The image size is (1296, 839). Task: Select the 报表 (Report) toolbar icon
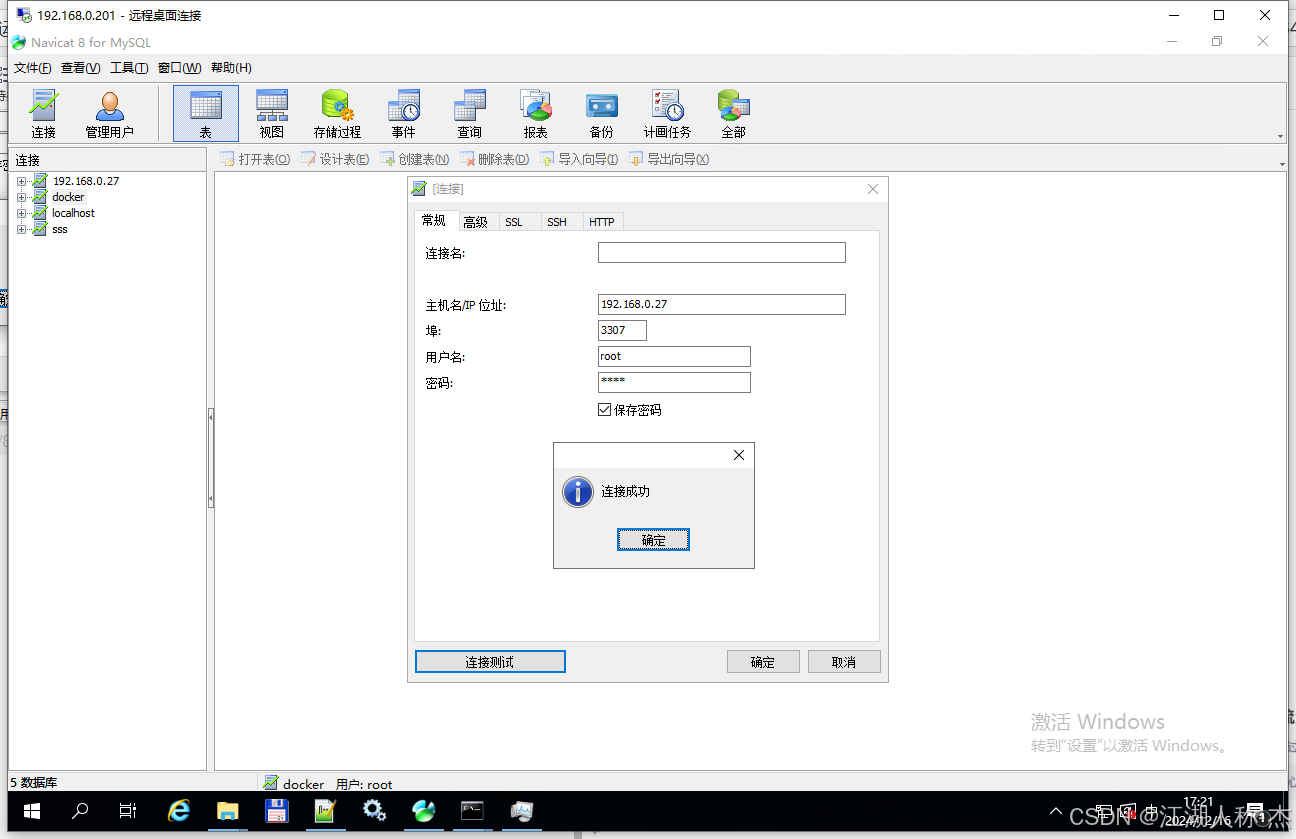[x=536, y=113]
